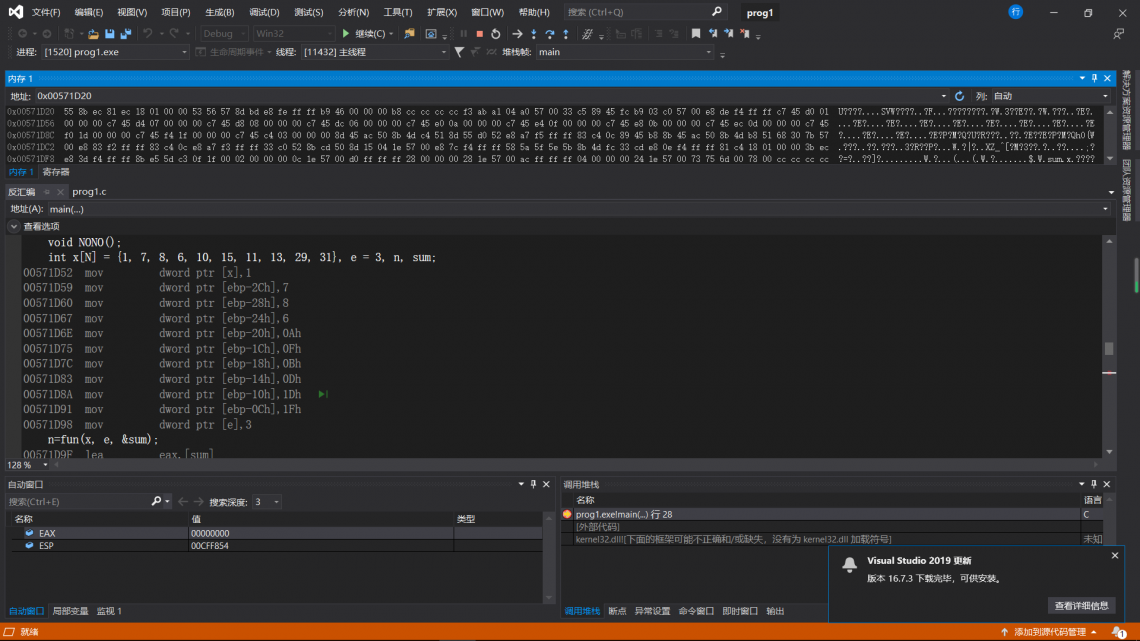Click the Live Share icon at top right
The image size is (1140, 641).
[x=1118, y=33]
